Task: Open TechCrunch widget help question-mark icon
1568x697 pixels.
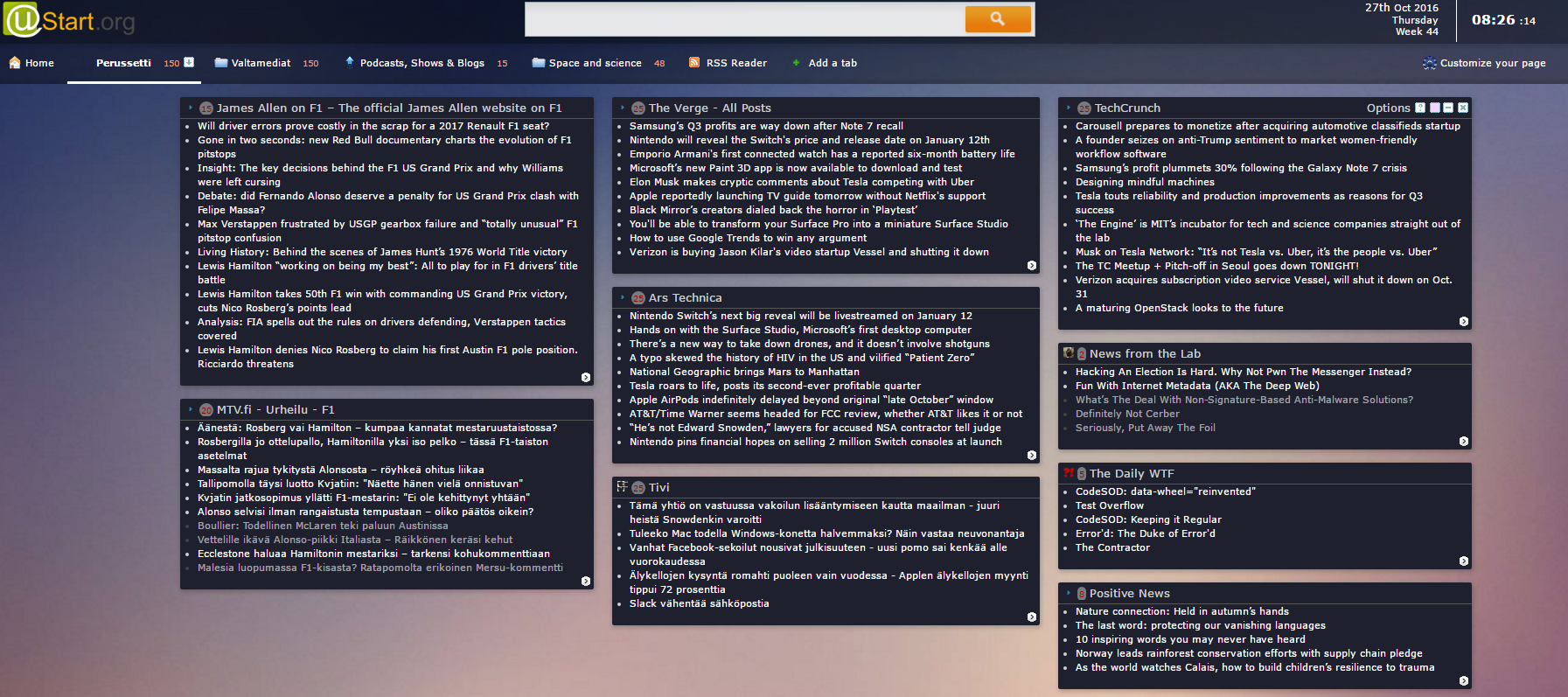Action: click(1420, 108)
